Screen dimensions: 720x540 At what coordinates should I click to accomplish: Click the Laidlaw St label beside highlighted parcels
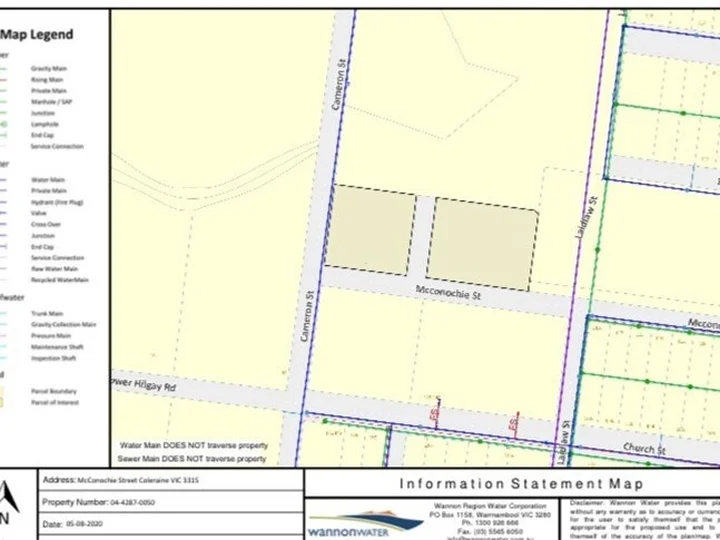(587, 217)
